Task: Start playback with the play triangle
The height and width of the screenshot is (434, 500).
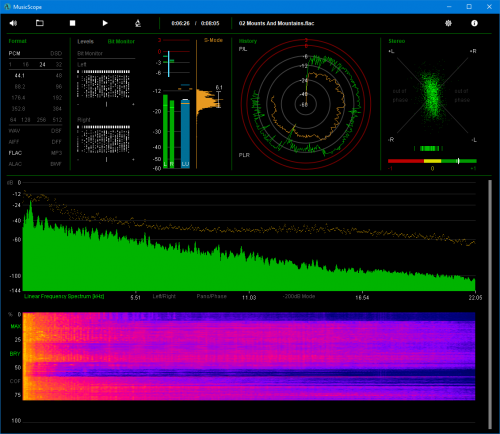Action: [x=105, y=23]
